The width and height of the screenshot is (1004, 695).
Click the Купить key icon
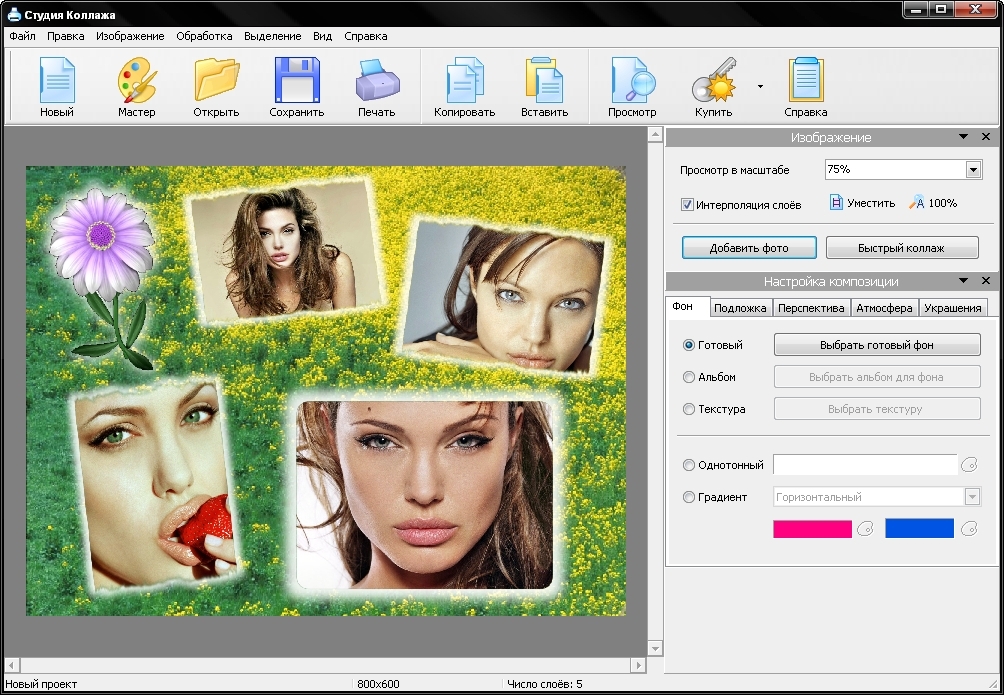click(x=713, y=81)
